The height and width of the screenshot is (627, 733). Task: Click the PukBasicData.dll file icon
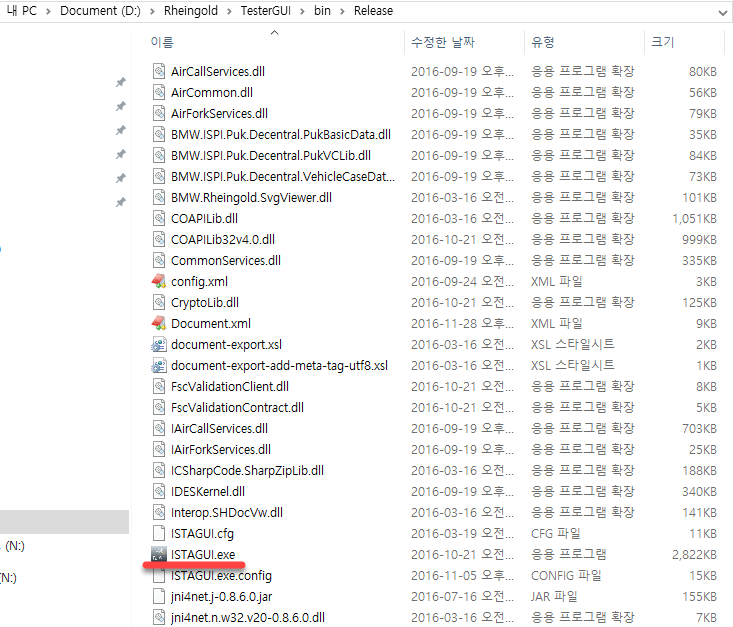(x=159, y=134)
